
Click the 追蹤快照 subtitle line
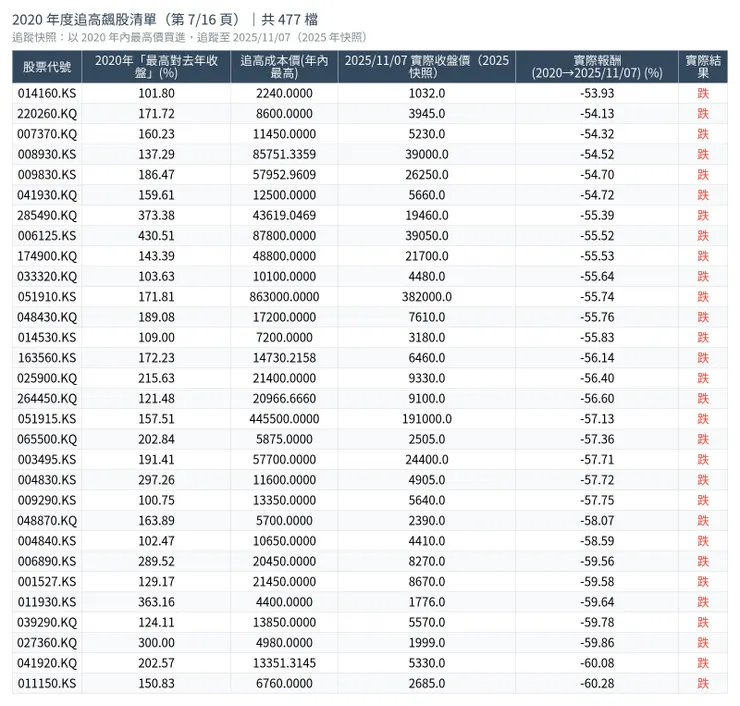pyautogui.click(x=189, y=37)
